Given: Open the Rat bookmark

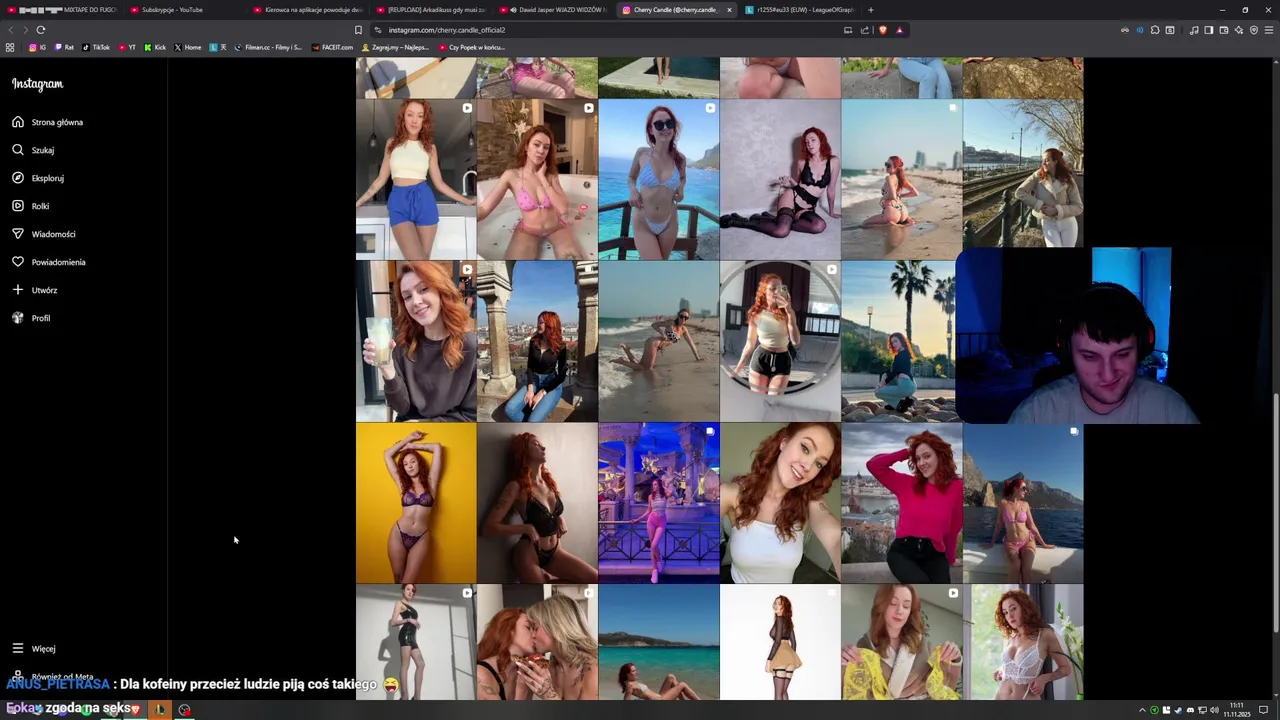Looking at the screenshot, I should (64, 47).
